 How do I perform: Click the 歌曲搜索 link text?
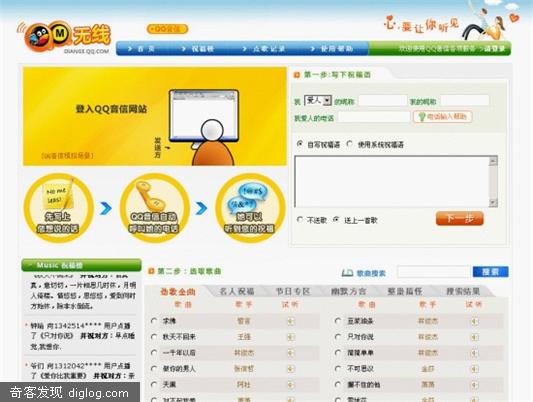(x=371, y=273)
